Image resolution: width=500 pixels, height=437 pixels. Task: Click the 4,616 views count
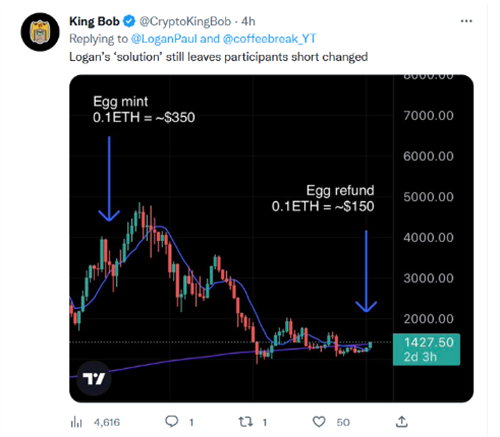107,422
